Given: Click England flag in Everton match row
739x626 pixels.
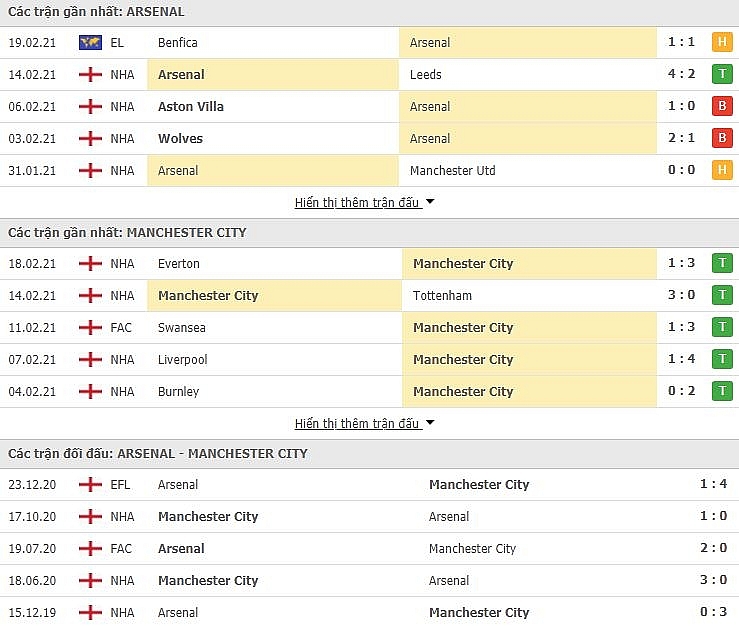Looking at the screenshot, I should [x=90, y=264].
